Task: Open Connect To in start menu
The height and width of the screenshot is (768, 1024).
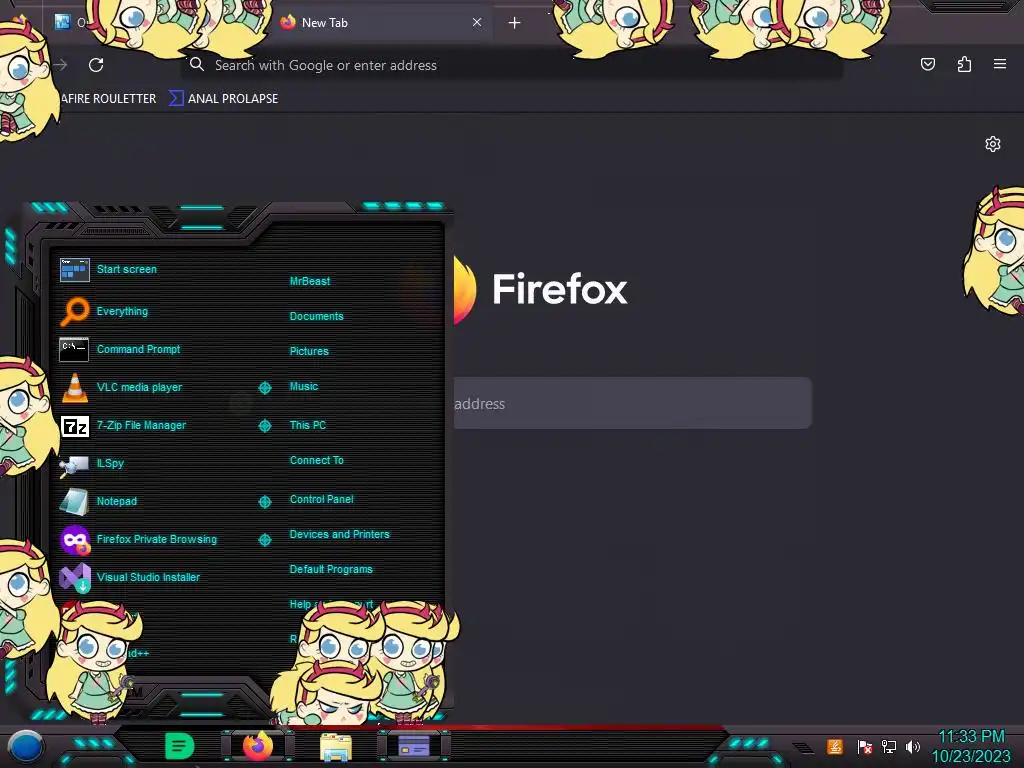Action: pos(316,460)
